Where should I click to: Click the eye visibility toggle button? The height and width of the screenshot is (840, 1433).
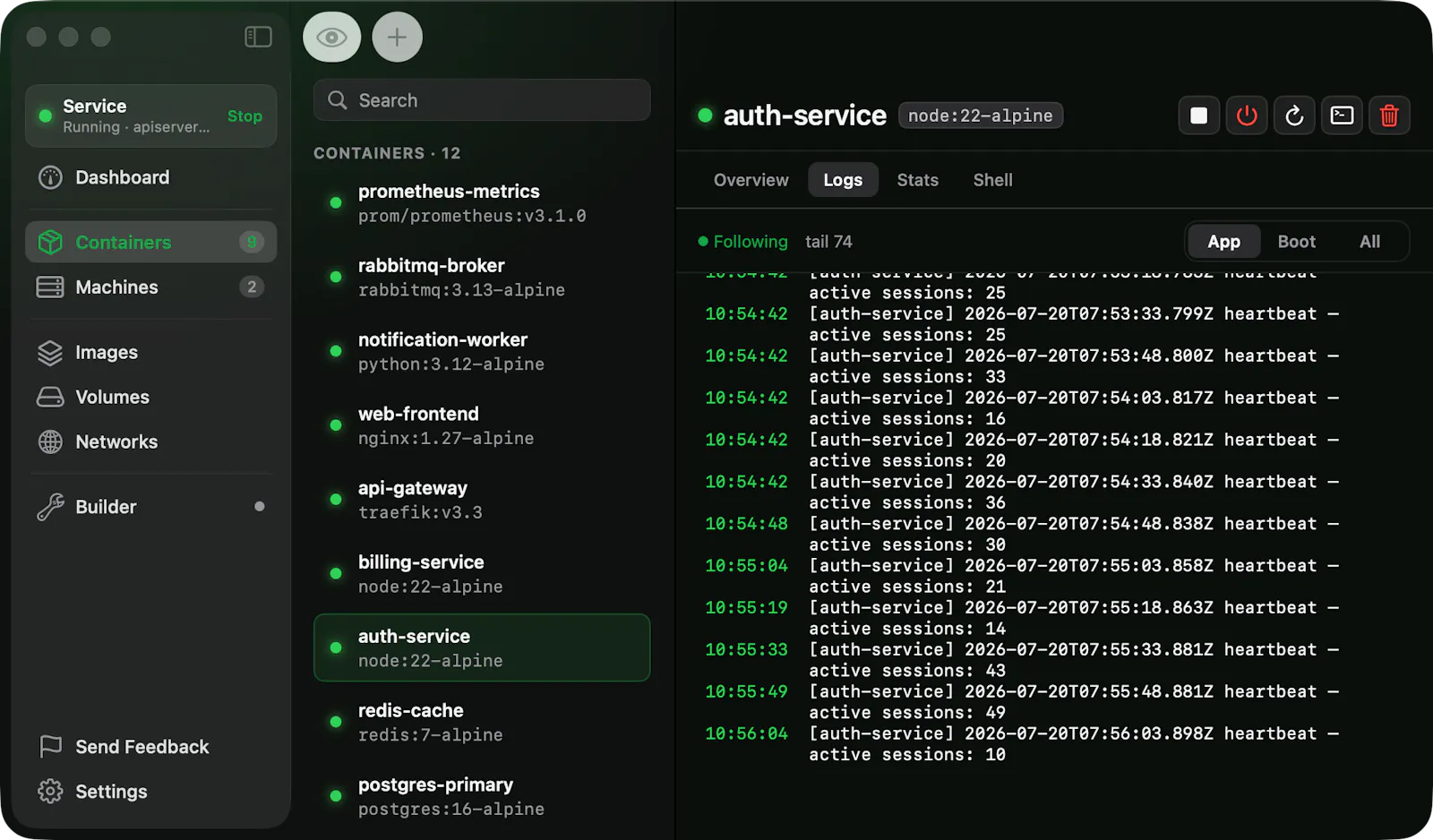(331, 38)
